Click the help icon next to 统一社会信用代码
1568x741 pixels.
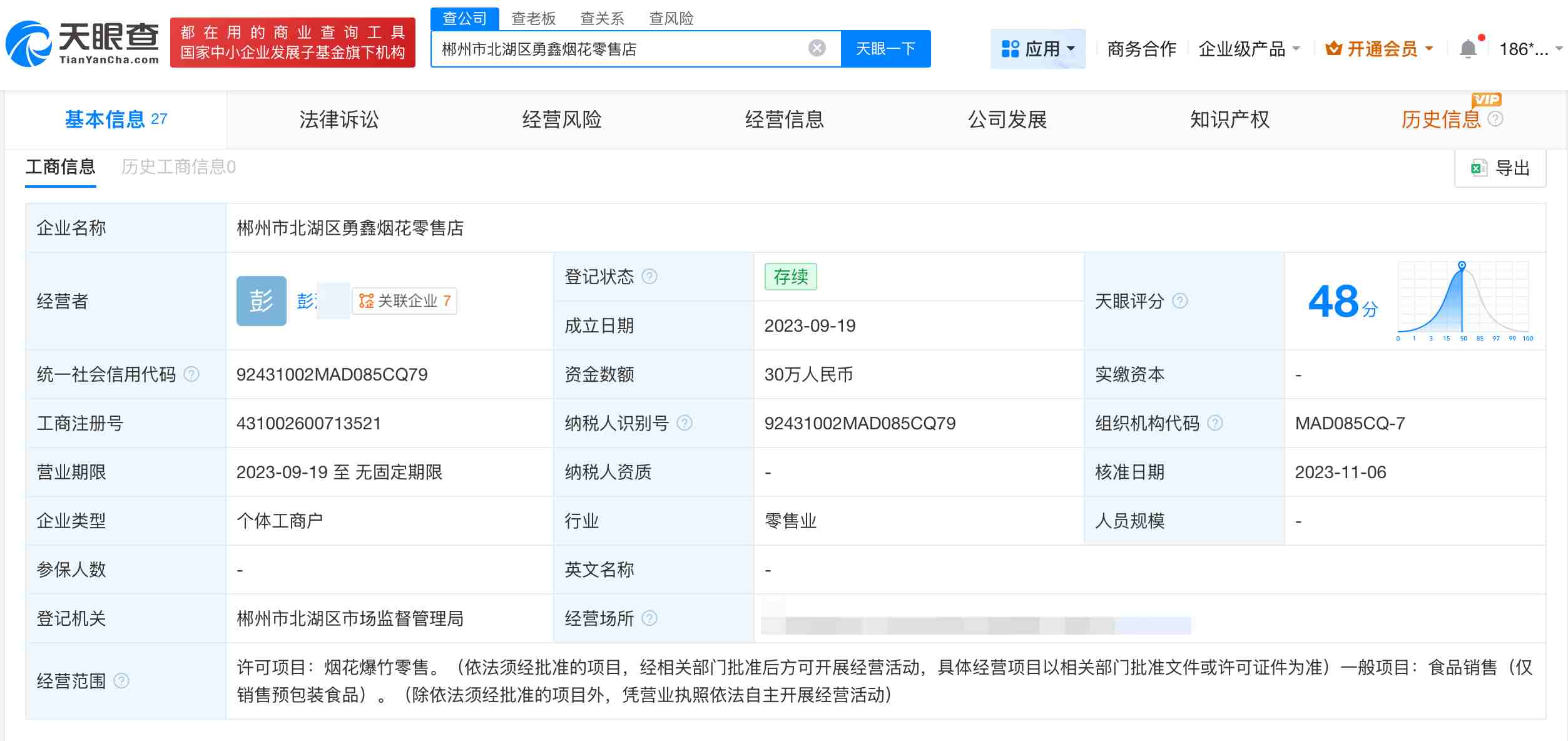192,374
